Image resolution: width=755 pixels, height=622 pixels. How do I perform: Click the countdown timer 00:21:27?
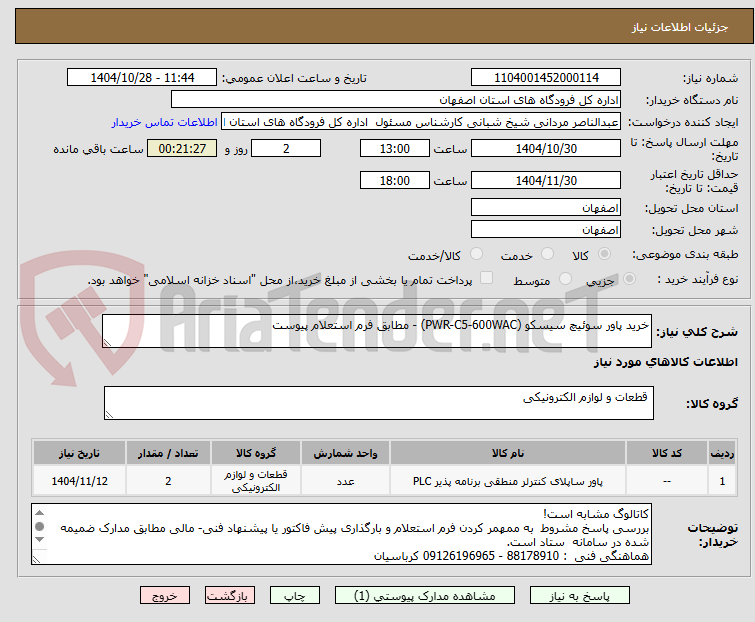click(x=182, y=148)
